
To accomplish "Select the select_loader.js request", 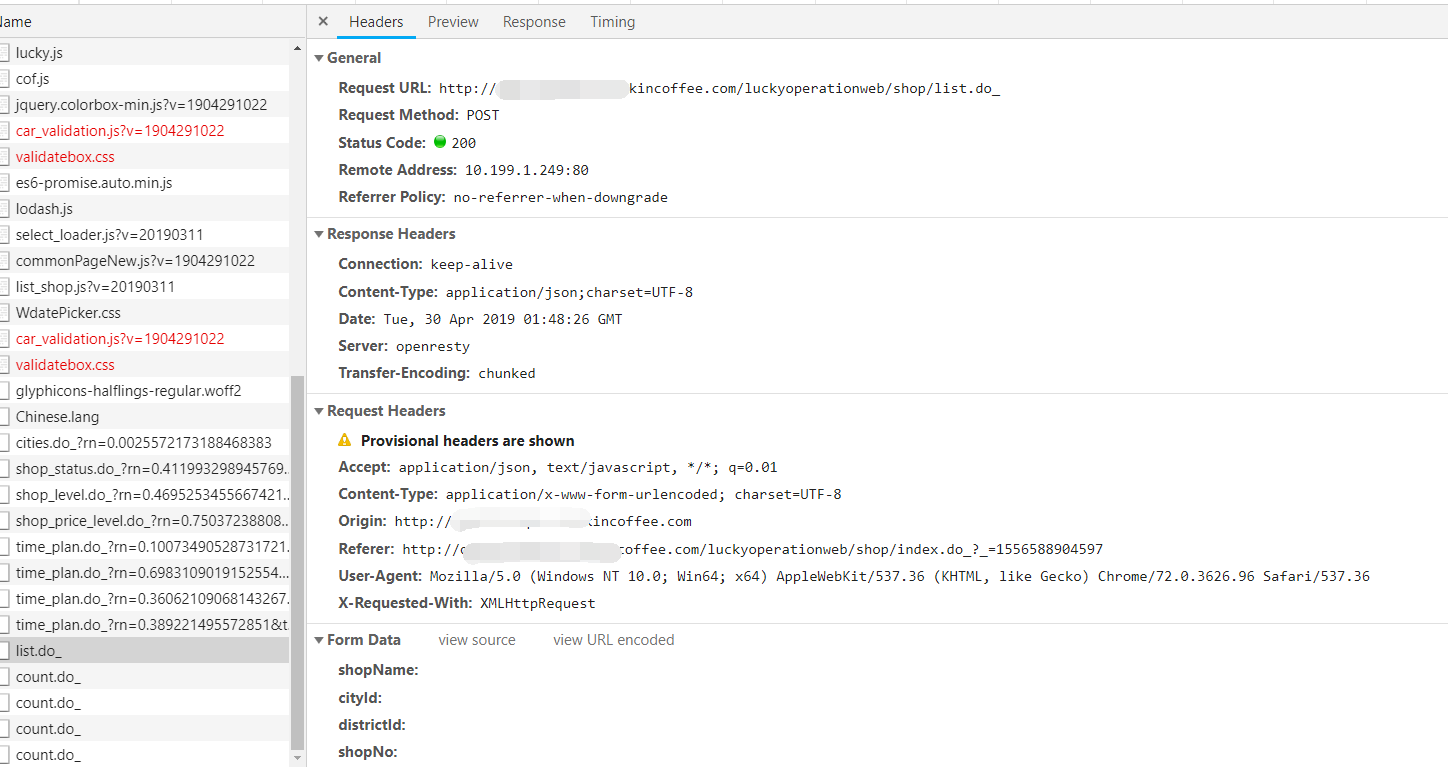I will (144, 234).
